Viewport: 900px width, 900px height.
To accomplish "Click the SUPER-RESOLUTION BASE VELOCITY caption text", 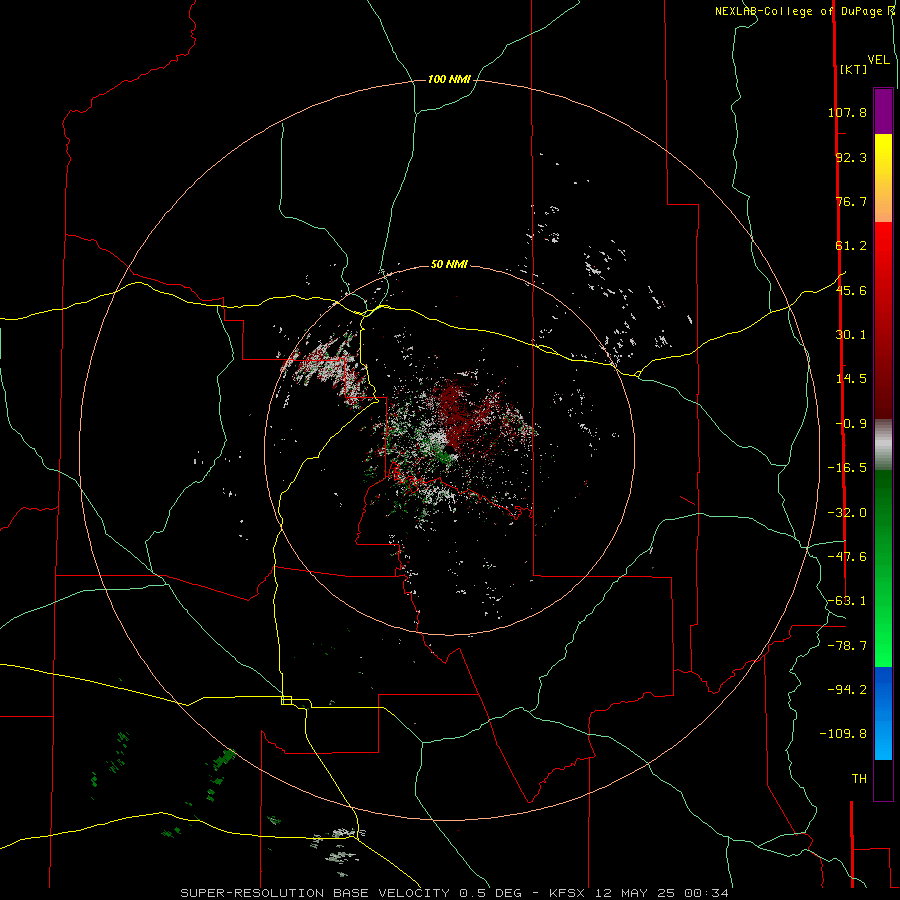I will click(x=317, y=893).
